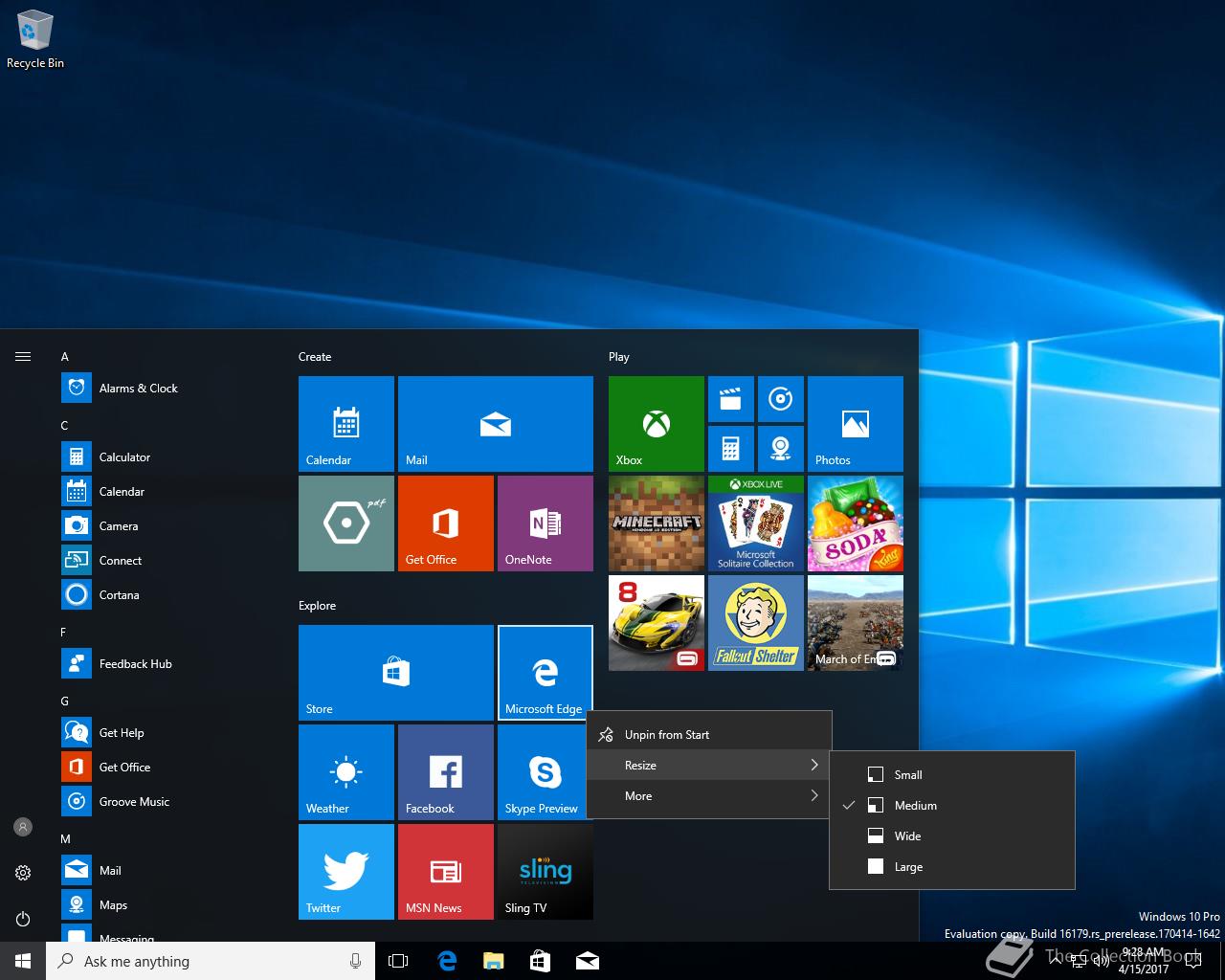Expand the Start hamburger menu
Viewport: 1225px width, 980px height.
click(23, 357)
